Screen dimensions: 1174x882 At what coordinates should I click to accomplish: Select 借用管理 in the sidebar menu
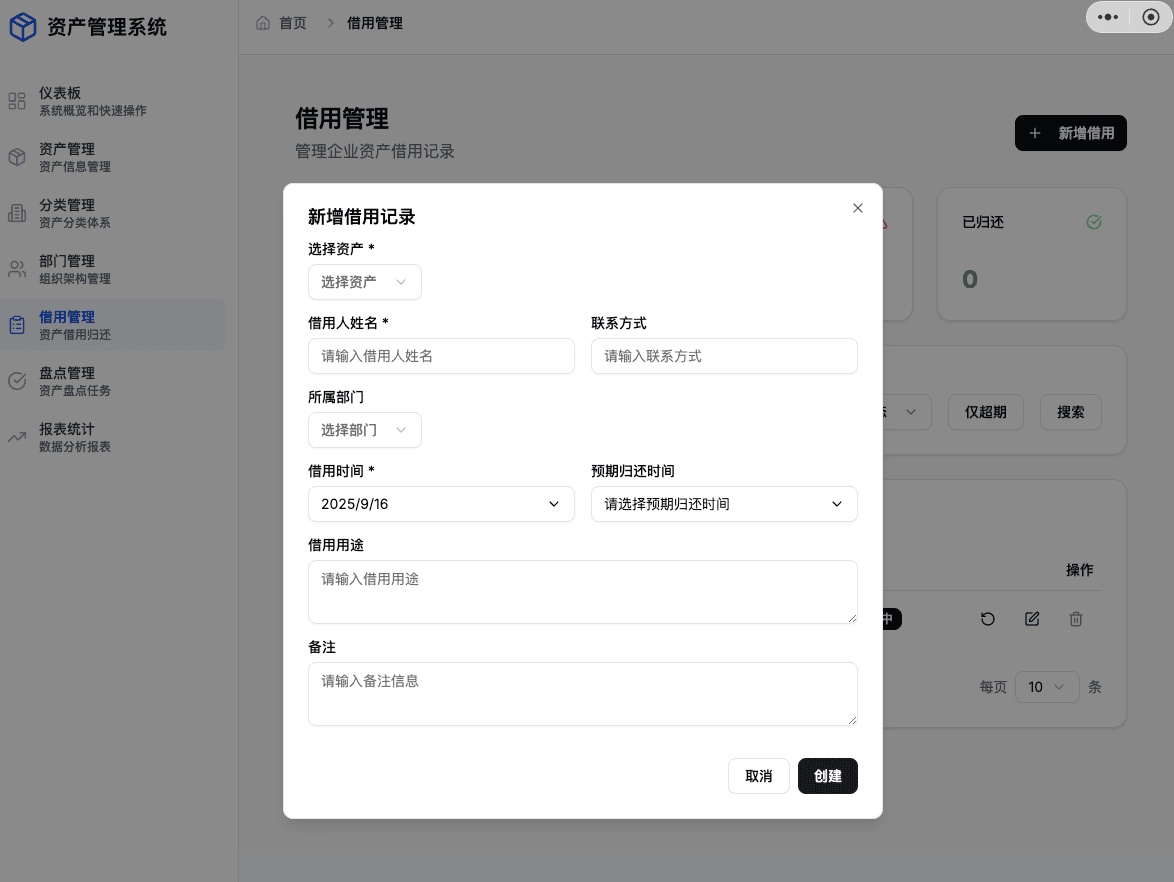[113, 325]
